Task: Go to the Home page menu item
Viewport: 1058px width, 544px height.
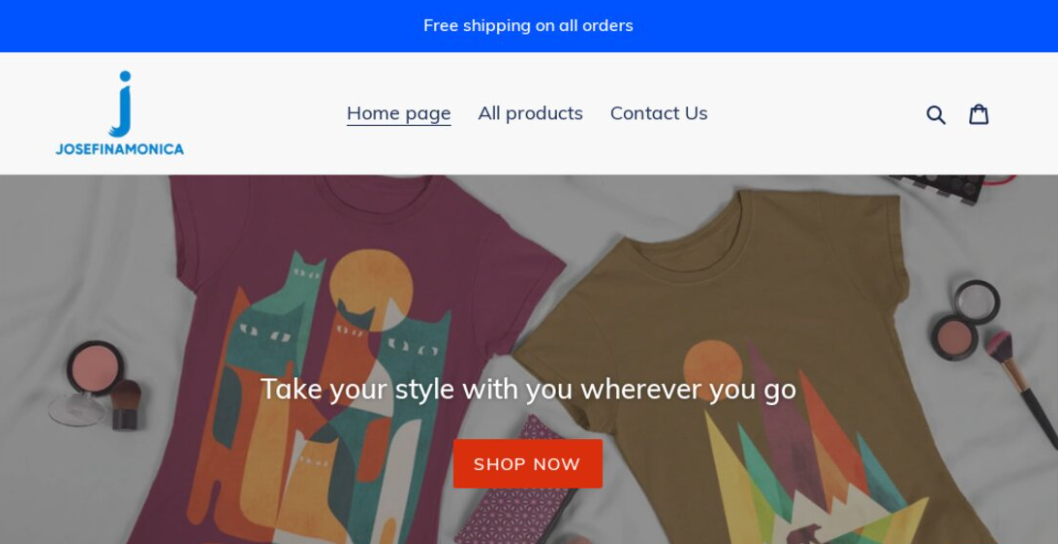Action: coord(398,113)
